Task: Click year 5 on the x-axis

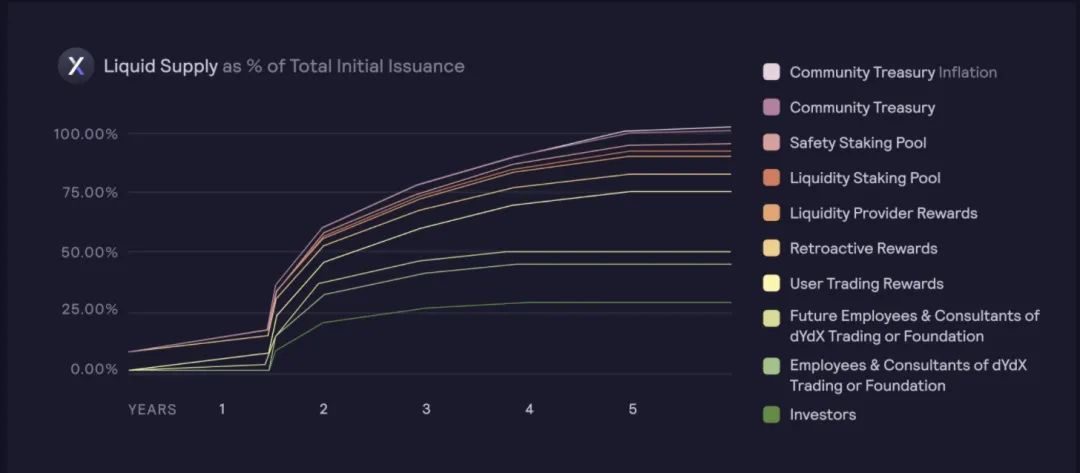Action: point(632,409)
